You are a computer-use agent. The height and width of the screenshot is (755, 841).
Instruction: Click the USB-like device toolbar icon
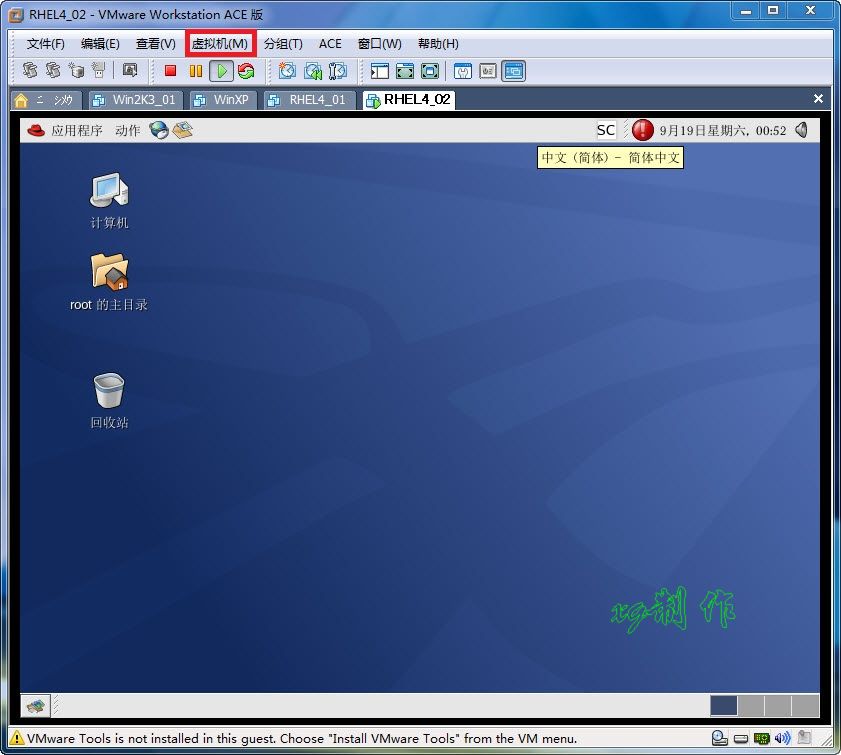[99, 70]
